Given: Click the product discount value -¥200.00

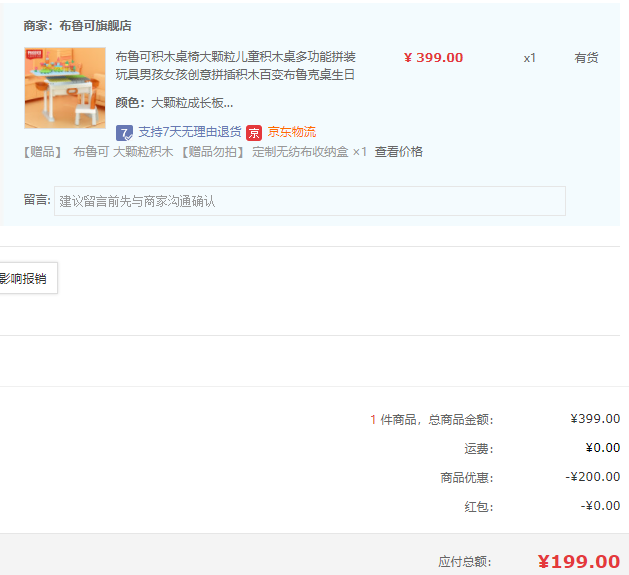Looking at the screenshot, I should point(593,477).
